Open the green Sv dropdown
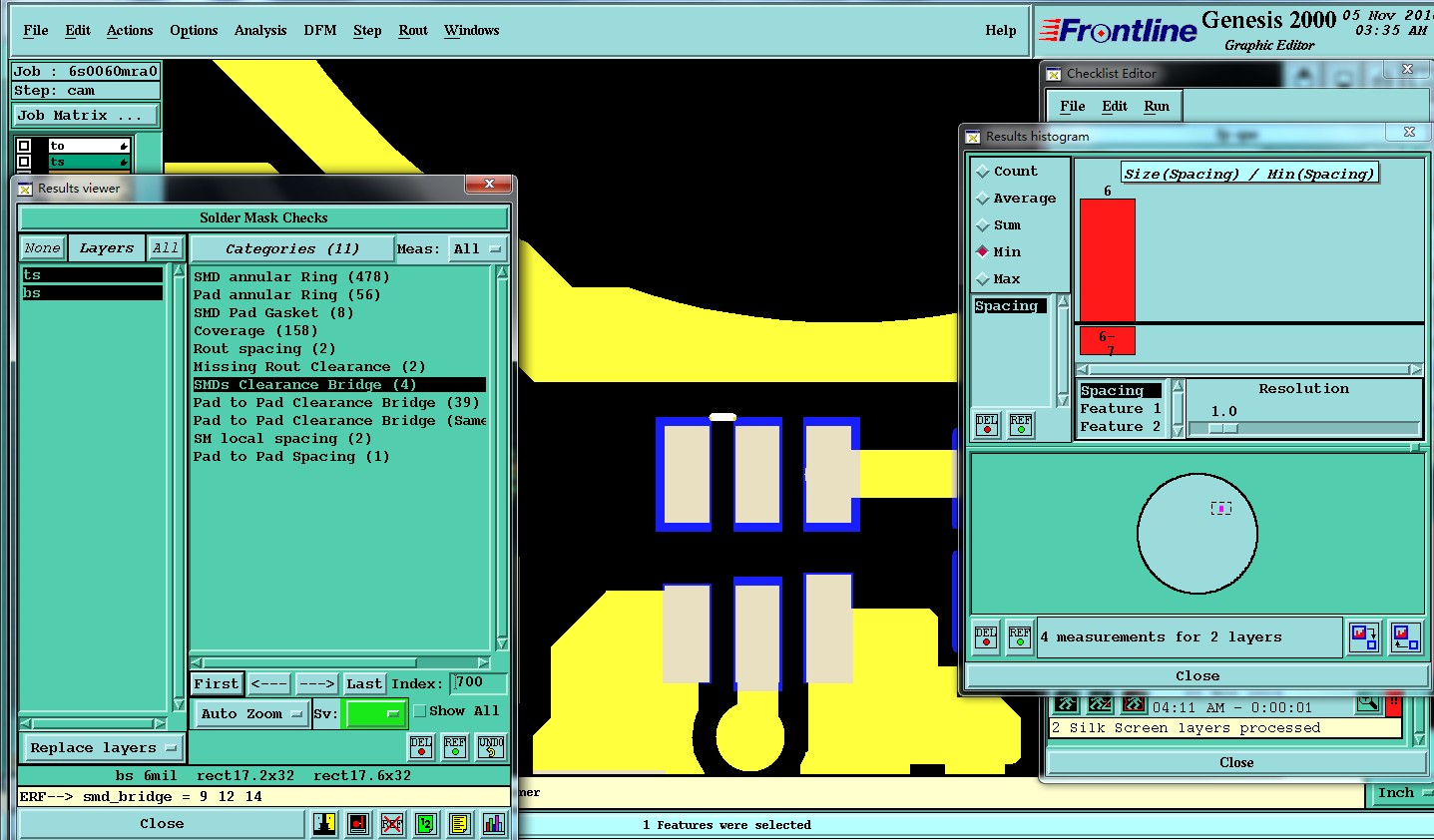 click(373, 713)
